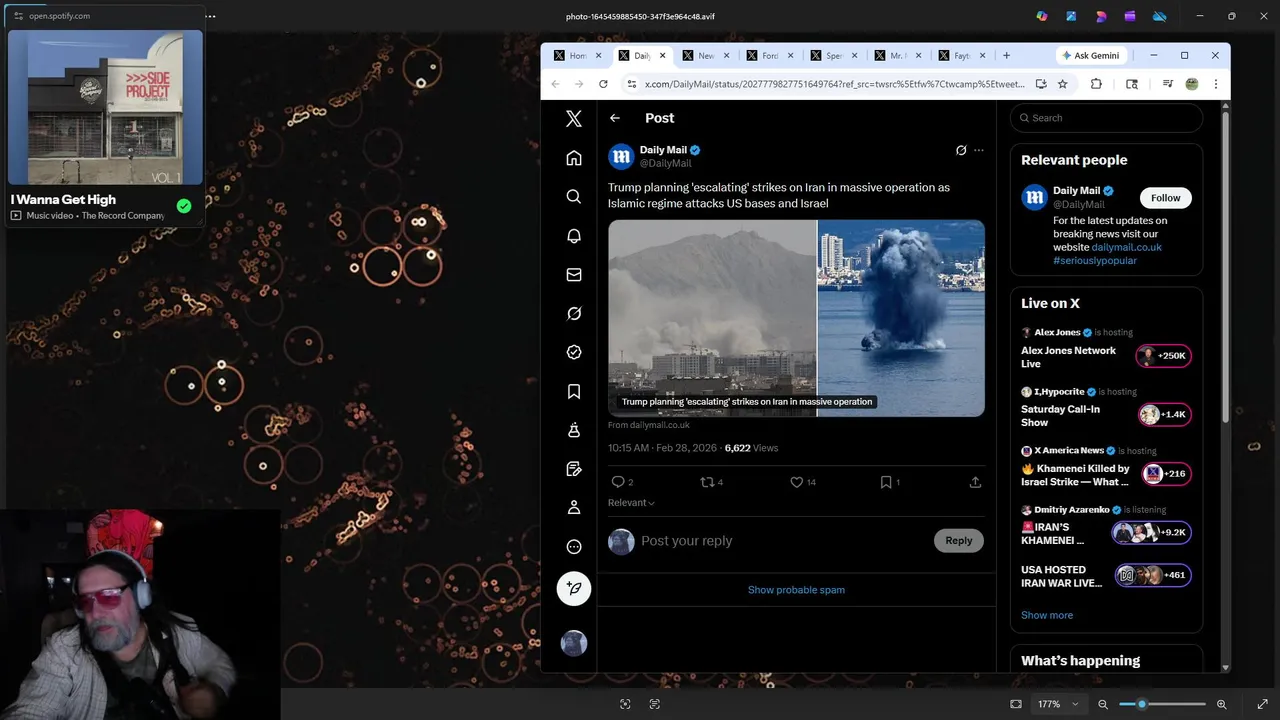Click the Chrome address bar URL

pyautogui.click(x=834, y=84)
